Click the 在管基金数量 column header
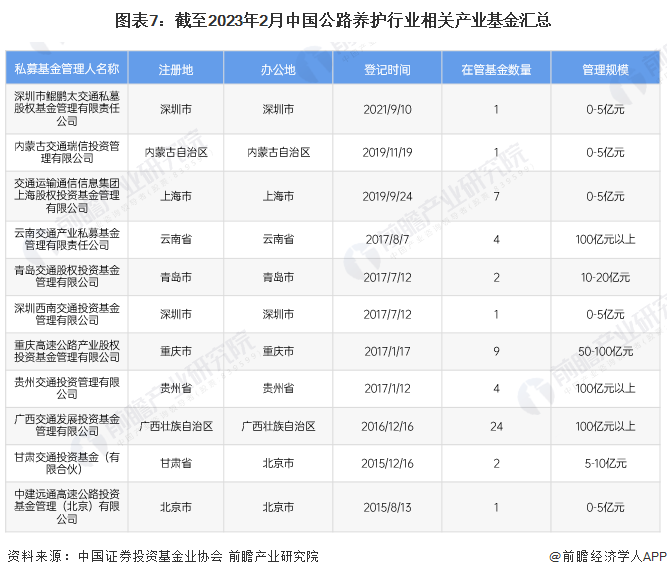The image size is (667, 577). pos(496,70)
